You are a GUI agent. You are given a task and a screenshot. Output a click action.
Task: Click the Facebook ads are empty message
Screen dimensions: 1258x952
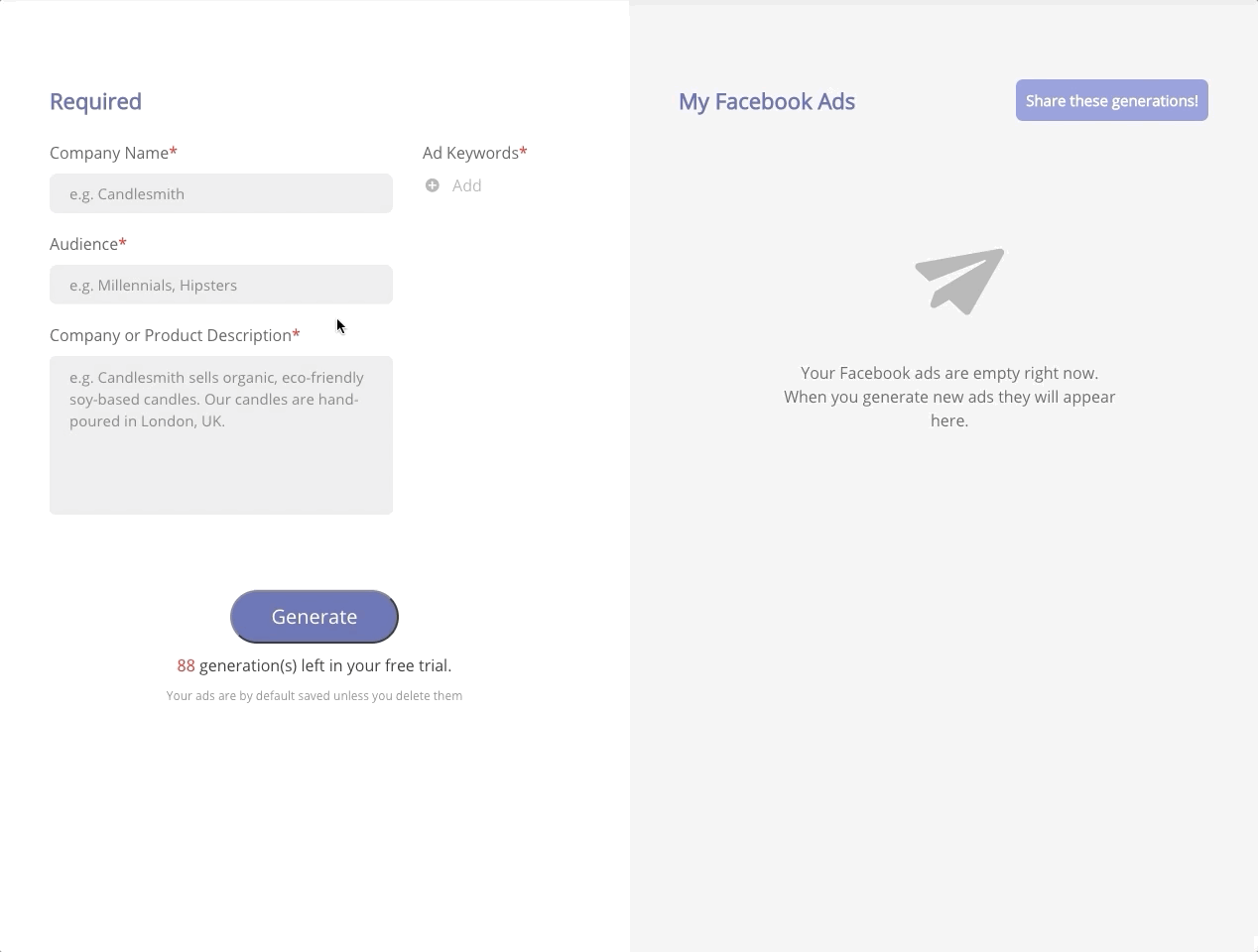tap(949, 397)
